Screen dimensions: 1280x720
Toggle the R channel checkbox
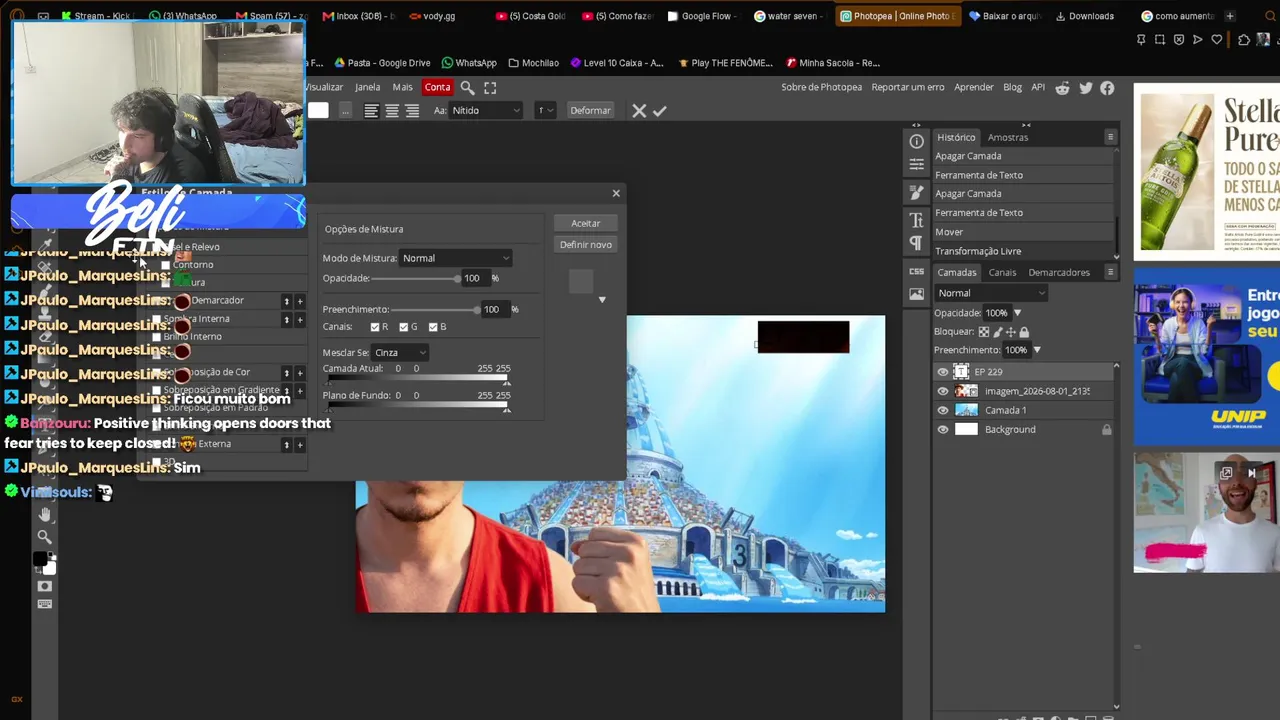[x=375, y=327]
